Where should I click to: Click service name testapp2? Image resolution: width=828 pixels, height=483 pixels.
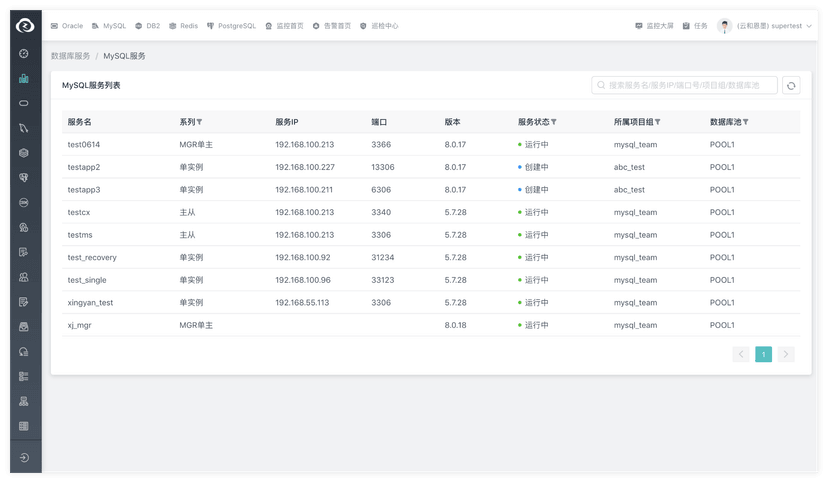point(83,167)
